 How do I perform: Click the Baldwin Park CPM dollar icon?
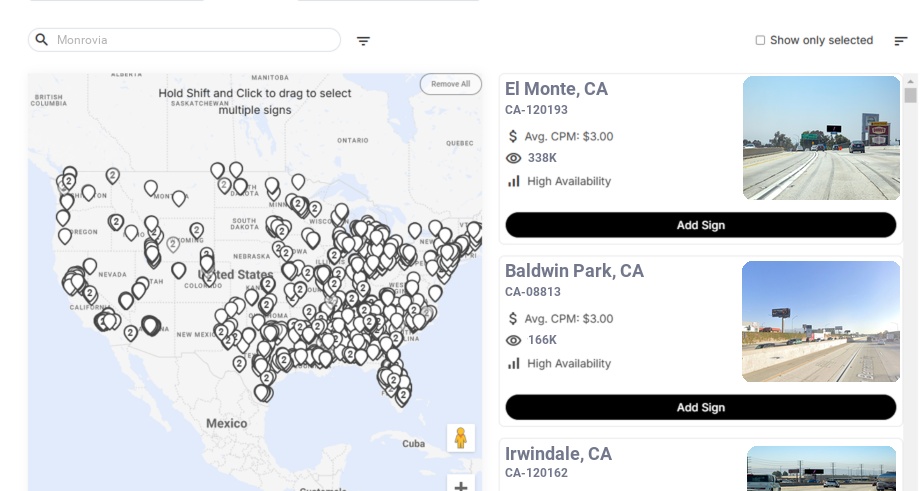tap(514, 319)
